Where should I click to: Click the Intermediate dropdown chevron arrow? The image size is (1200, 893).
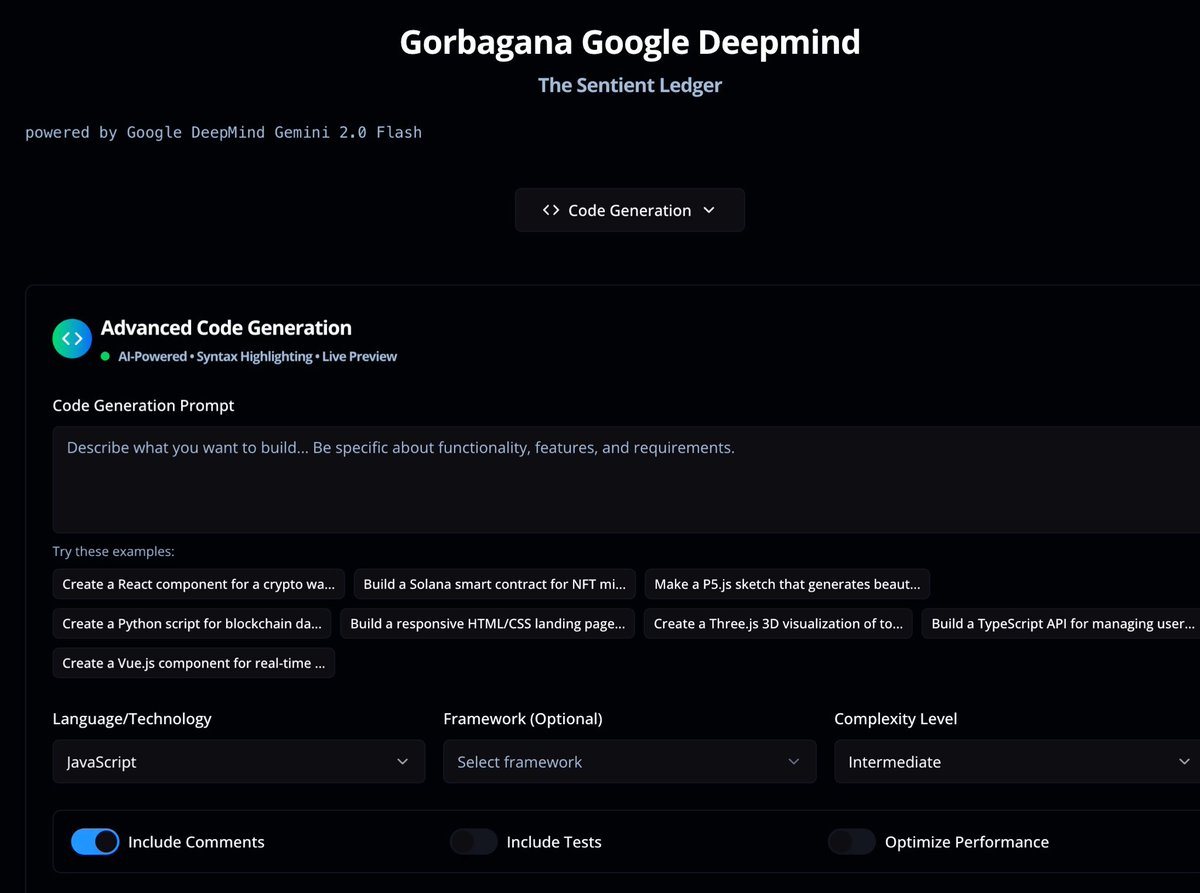[1184, 761]
